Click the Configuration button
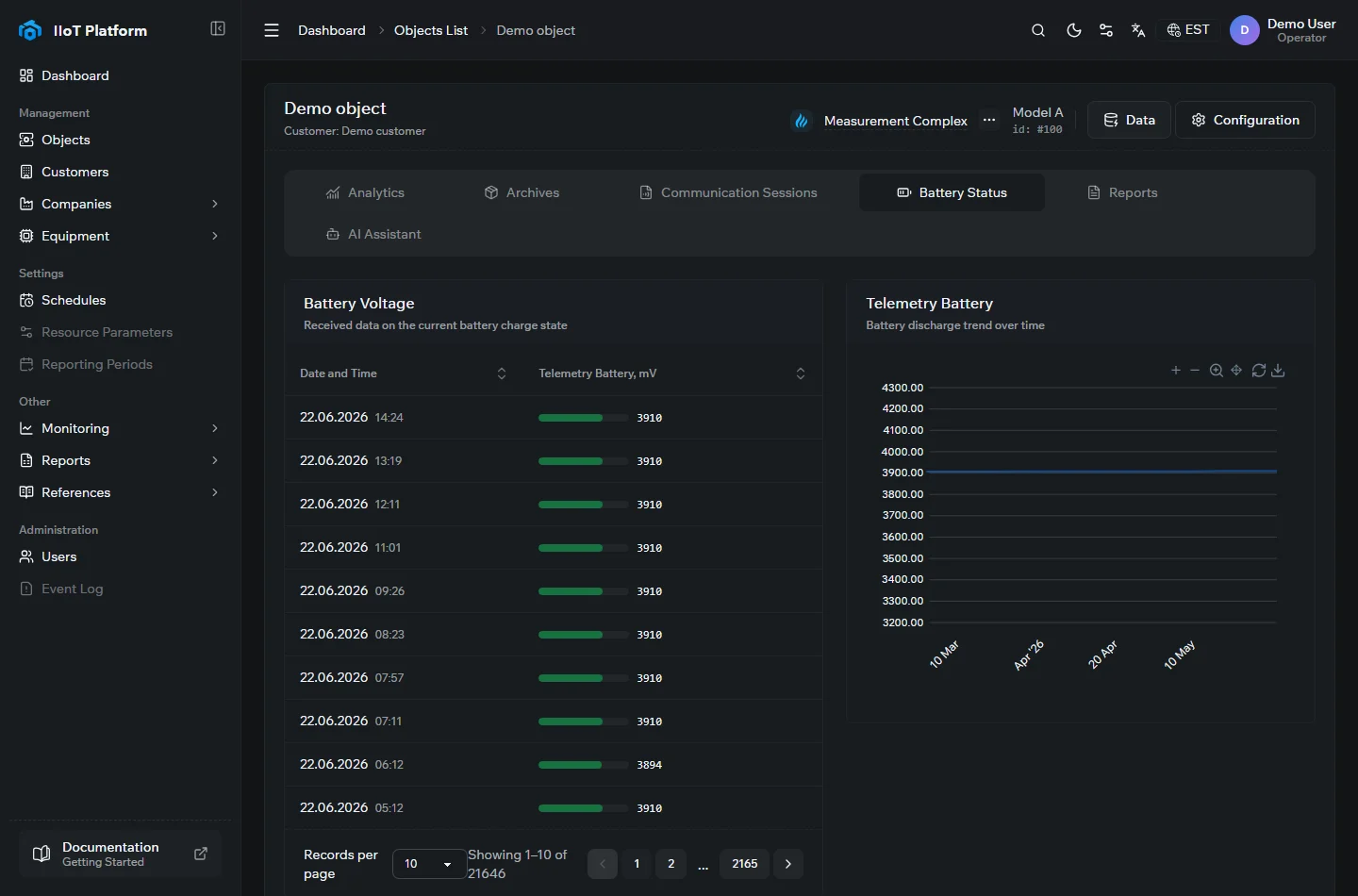 pyautogui.click(x=1245, y=120)
